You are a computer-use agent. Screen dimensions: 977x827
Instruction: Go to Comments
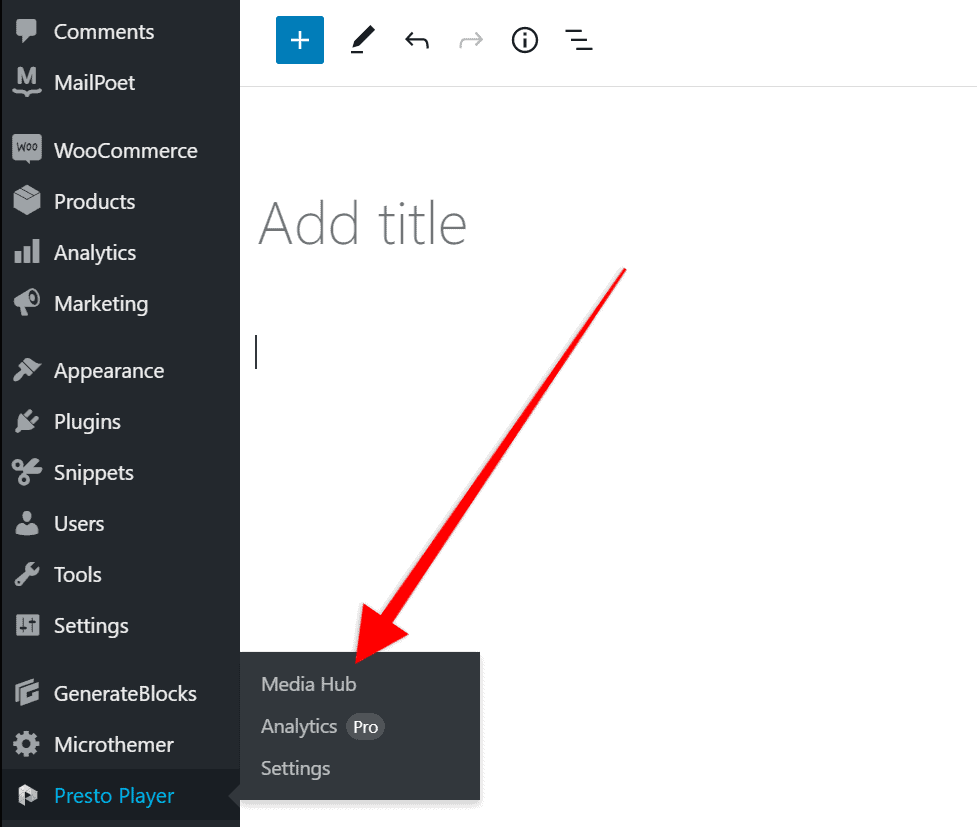tap(104, 31)
